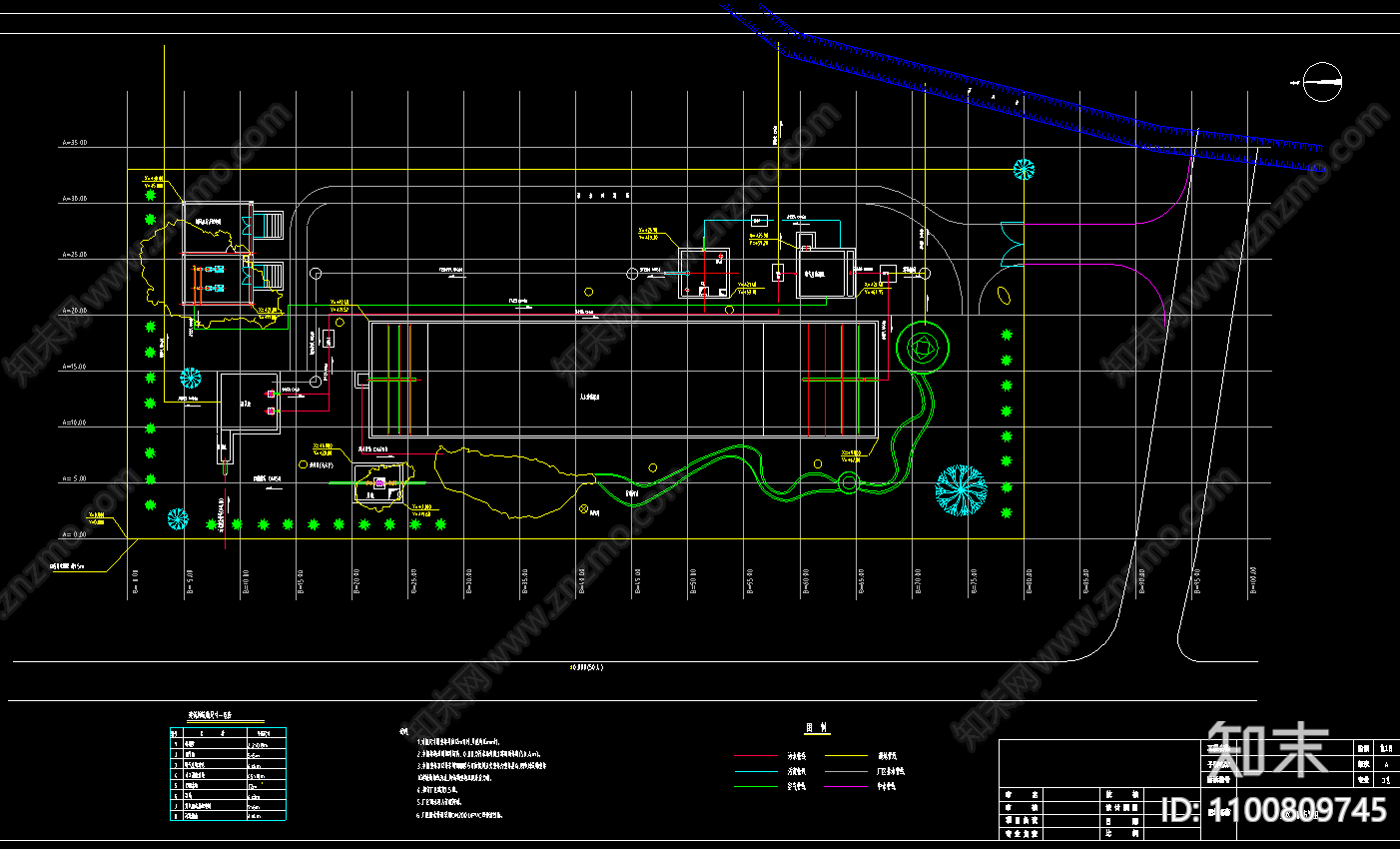1400x849 pixels.
Task: Select the yellow line sample in legend
Action: [846, 756]
